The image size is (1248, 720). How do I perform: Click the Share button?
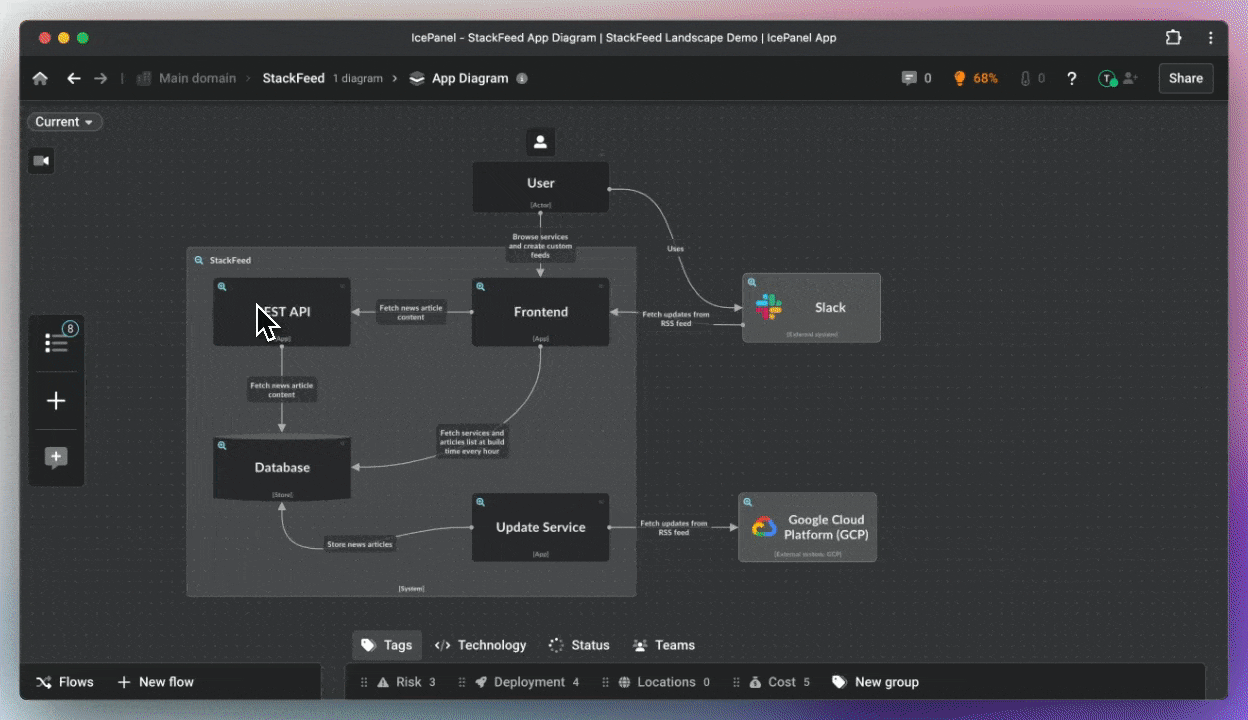tap(1185, 78)
